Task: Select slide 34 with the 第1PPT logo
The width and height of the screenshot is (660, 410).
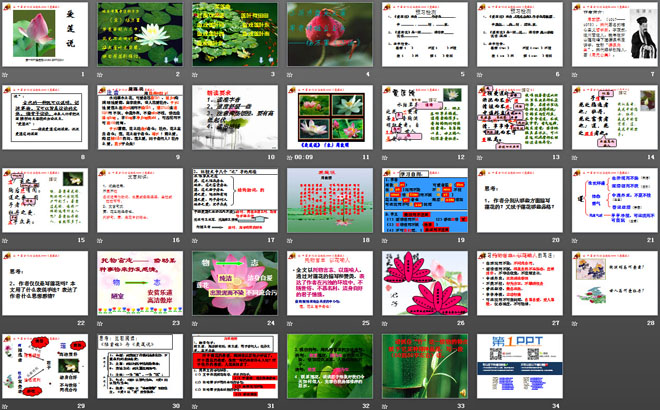Action: click(520, 366)
